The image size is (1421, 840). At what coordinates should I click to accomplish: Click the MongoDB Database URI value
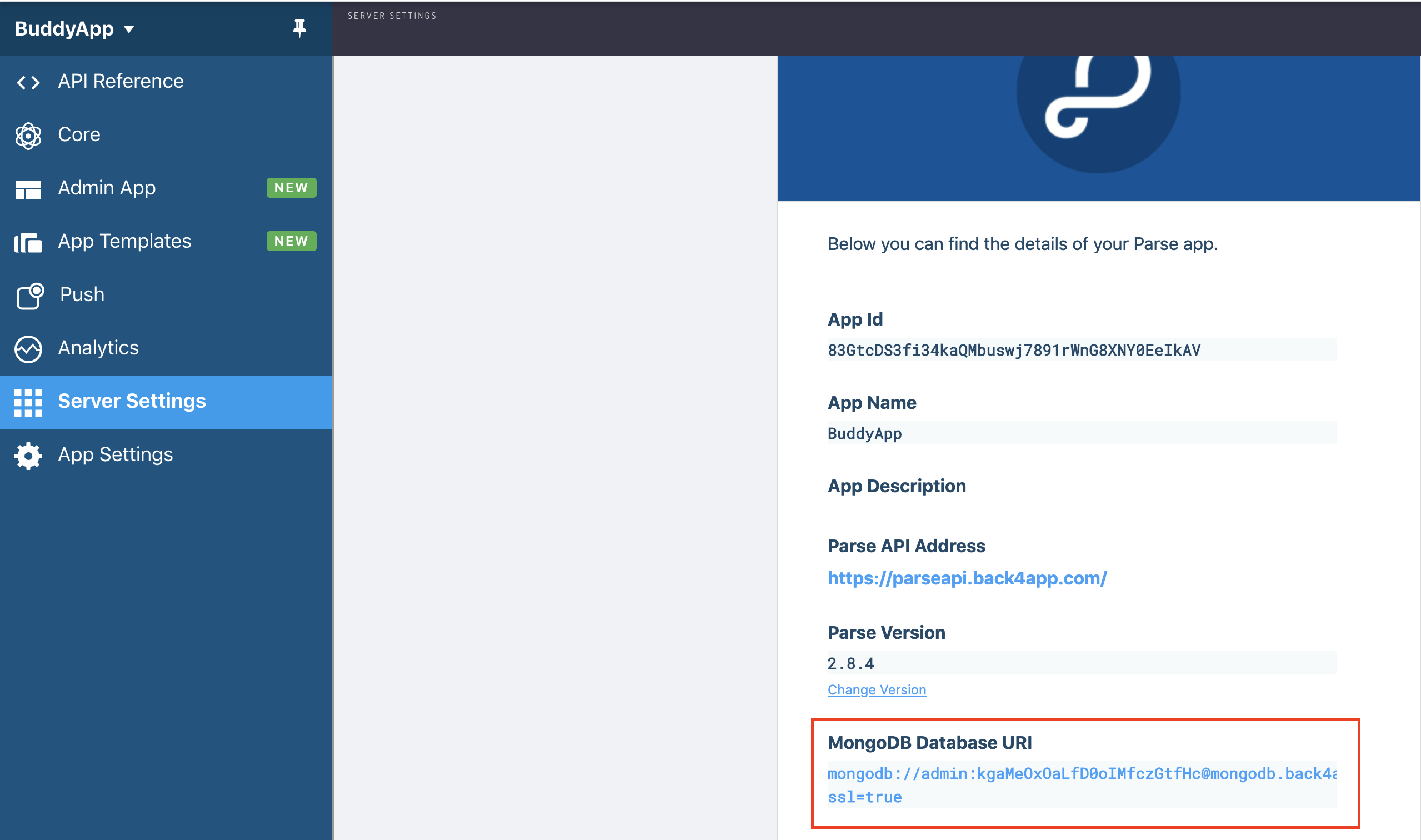(x=1082, y=785)
